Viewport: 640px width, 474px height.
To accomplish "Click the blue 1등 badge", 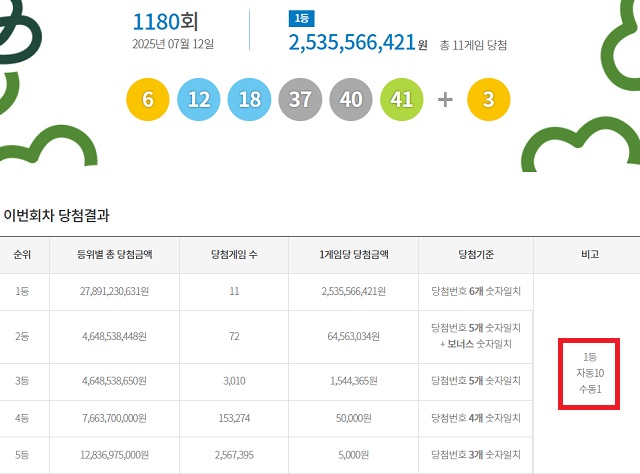I will pyautogui.click(x=299, y=18).
